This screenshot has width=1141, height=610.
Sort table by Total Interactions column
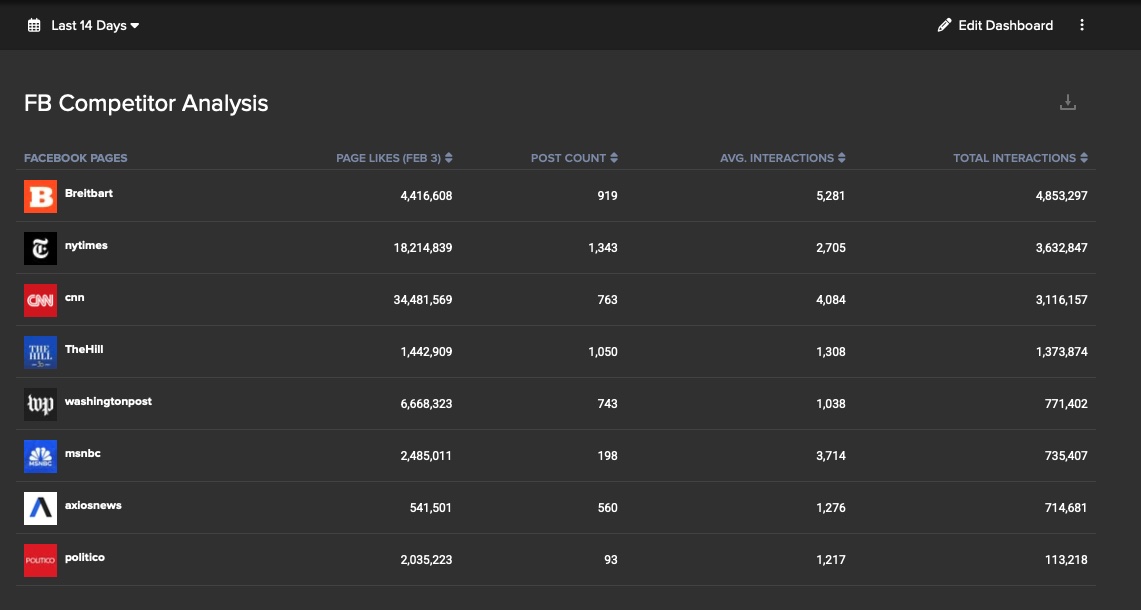(x=1021, y=158)
